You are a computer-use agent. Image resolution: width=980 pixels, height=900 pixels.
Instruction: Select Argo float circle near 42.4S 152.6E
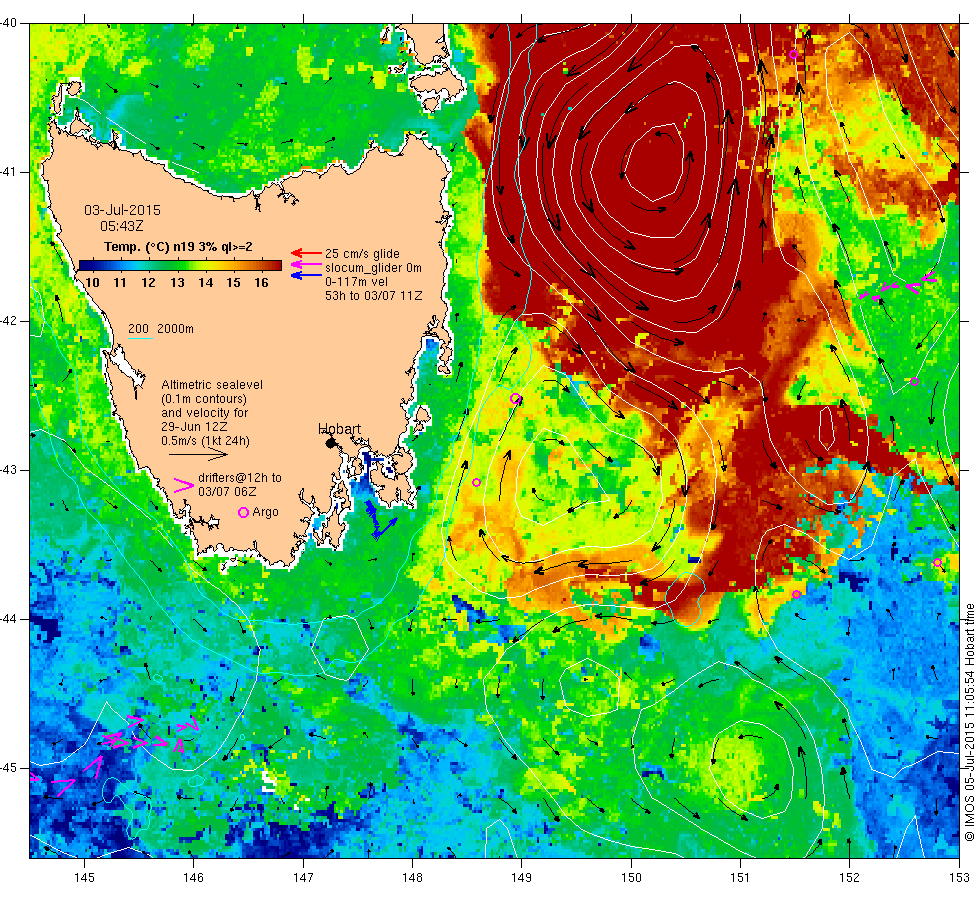point(914,381)
